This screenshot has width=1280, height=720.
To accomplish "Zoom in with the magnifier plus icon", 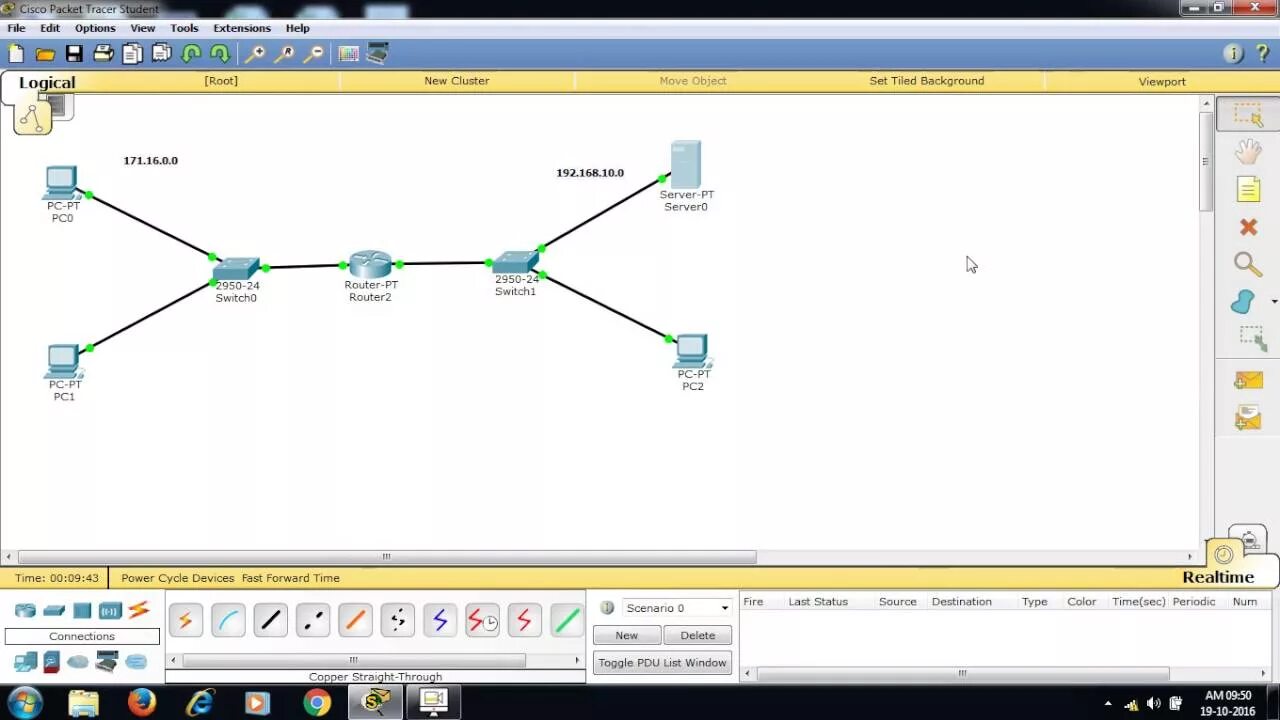I will (x=256, y=54).
